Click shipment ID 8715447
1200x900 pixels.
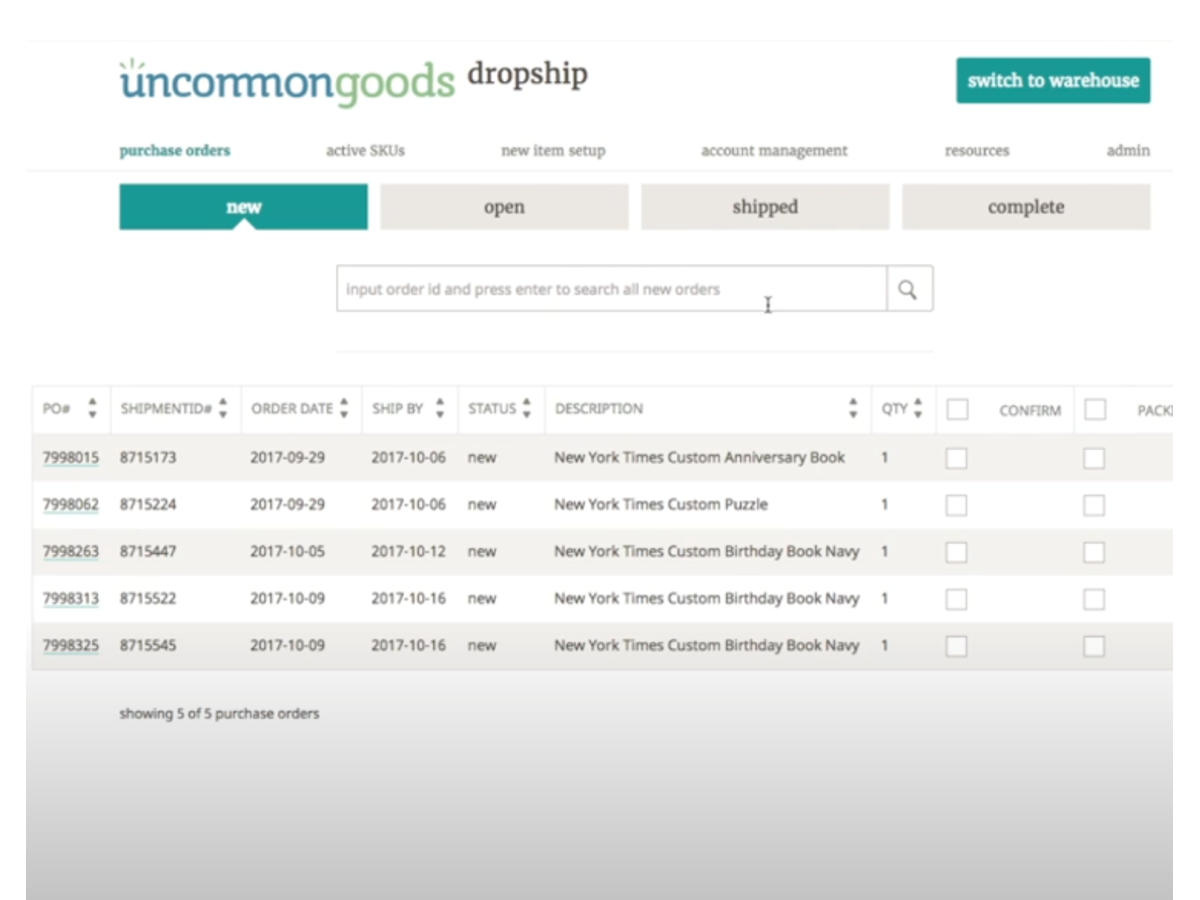click(148, 552)
